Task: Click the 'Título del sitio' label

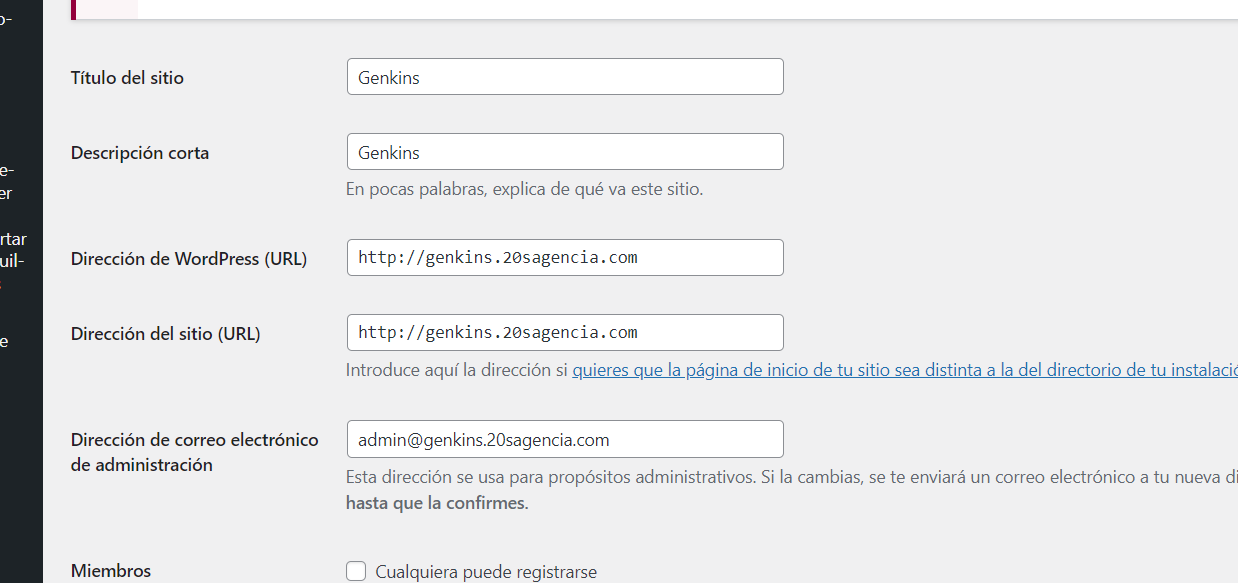Action: click(127, 77)
